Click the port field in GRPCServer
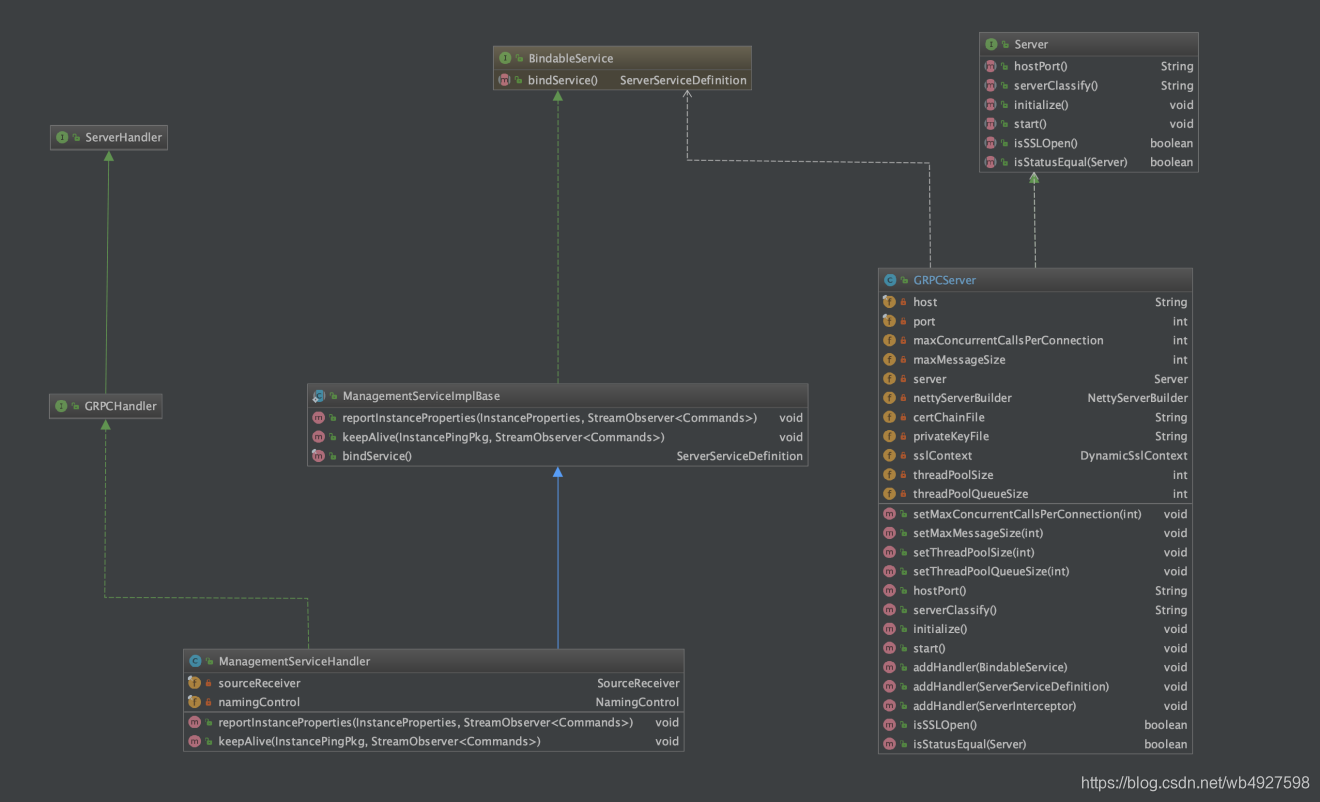 [x=1035, y=321]
